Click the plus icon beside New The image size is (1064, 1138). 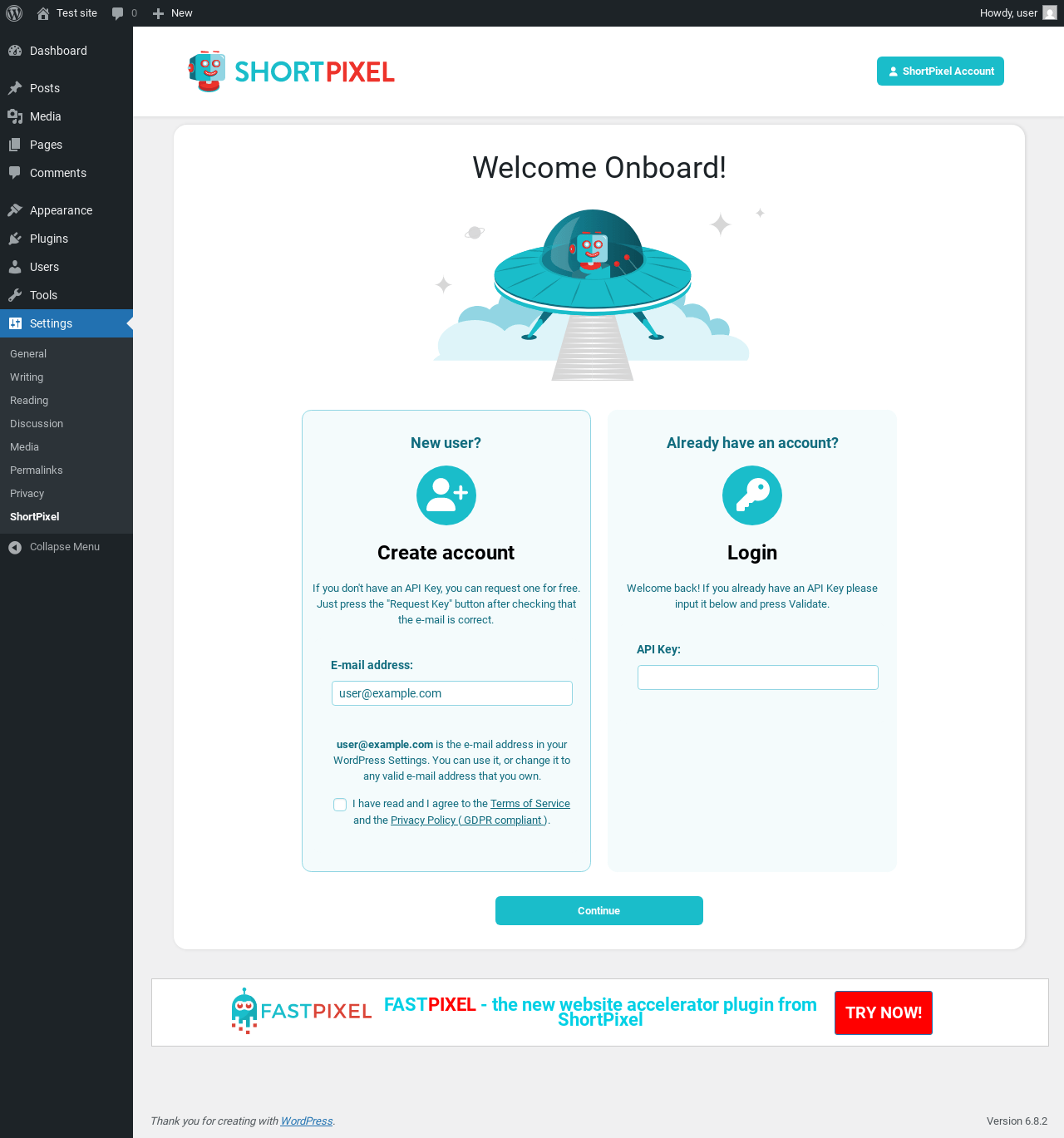coord(158,13)
